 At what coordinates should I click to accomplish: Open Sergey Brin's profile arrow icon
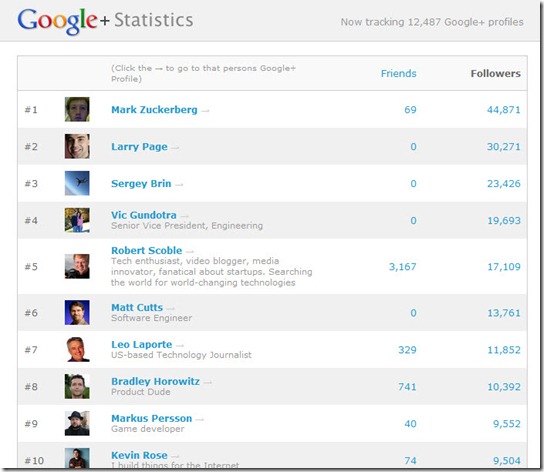coord(179,185)
